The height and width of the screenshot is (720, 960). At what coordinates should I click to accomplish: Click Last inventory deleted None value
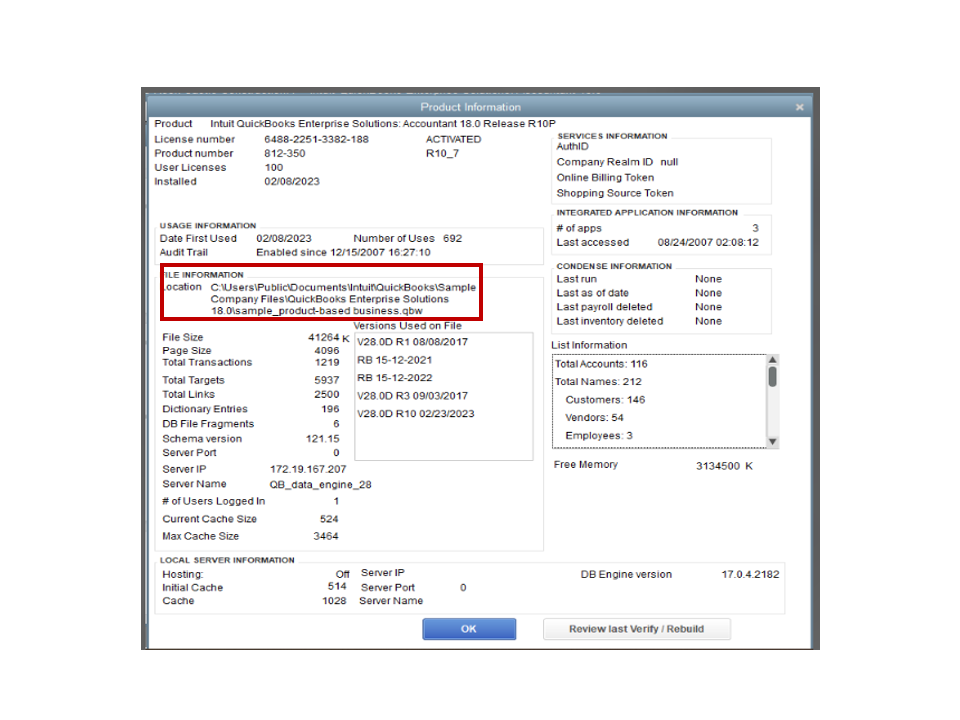(708, 321)
